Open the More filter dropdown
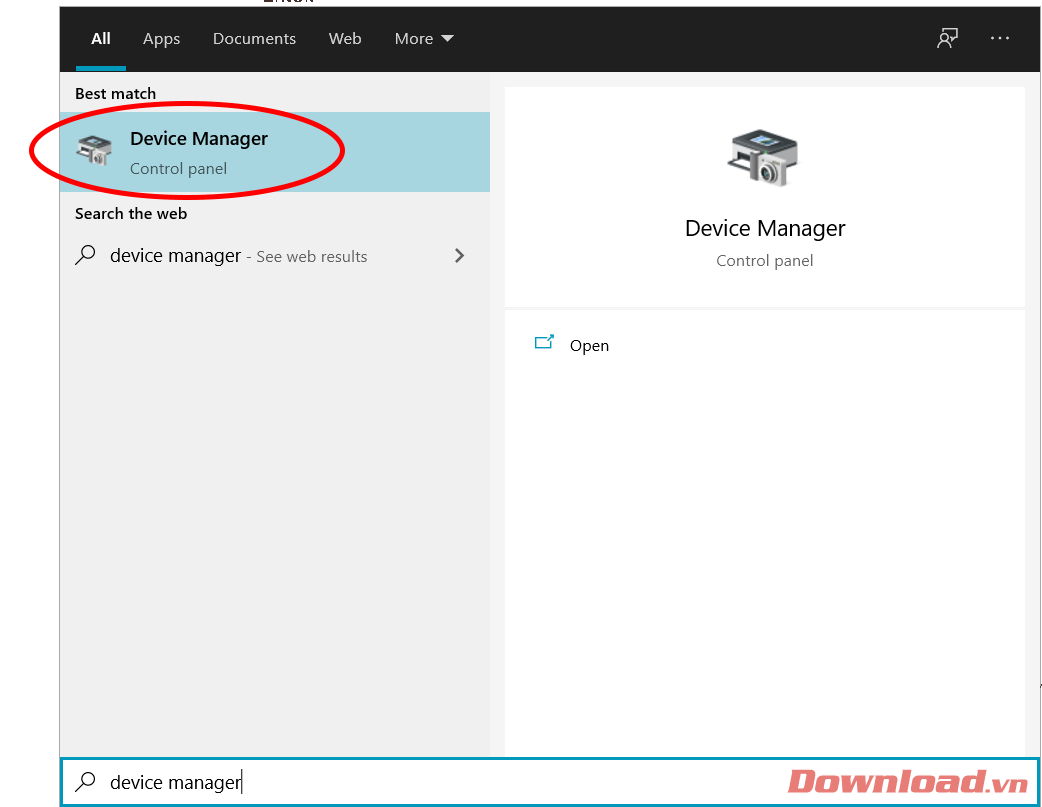Screen dimensions: 1042x807 (424, 38)
